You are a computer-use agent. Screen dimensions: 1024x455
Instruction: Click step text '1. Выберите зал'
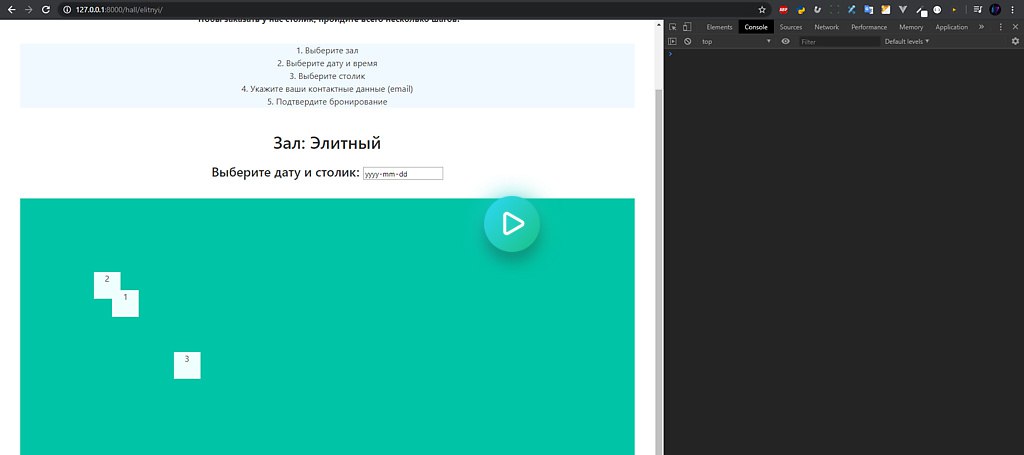coord(327,51)
